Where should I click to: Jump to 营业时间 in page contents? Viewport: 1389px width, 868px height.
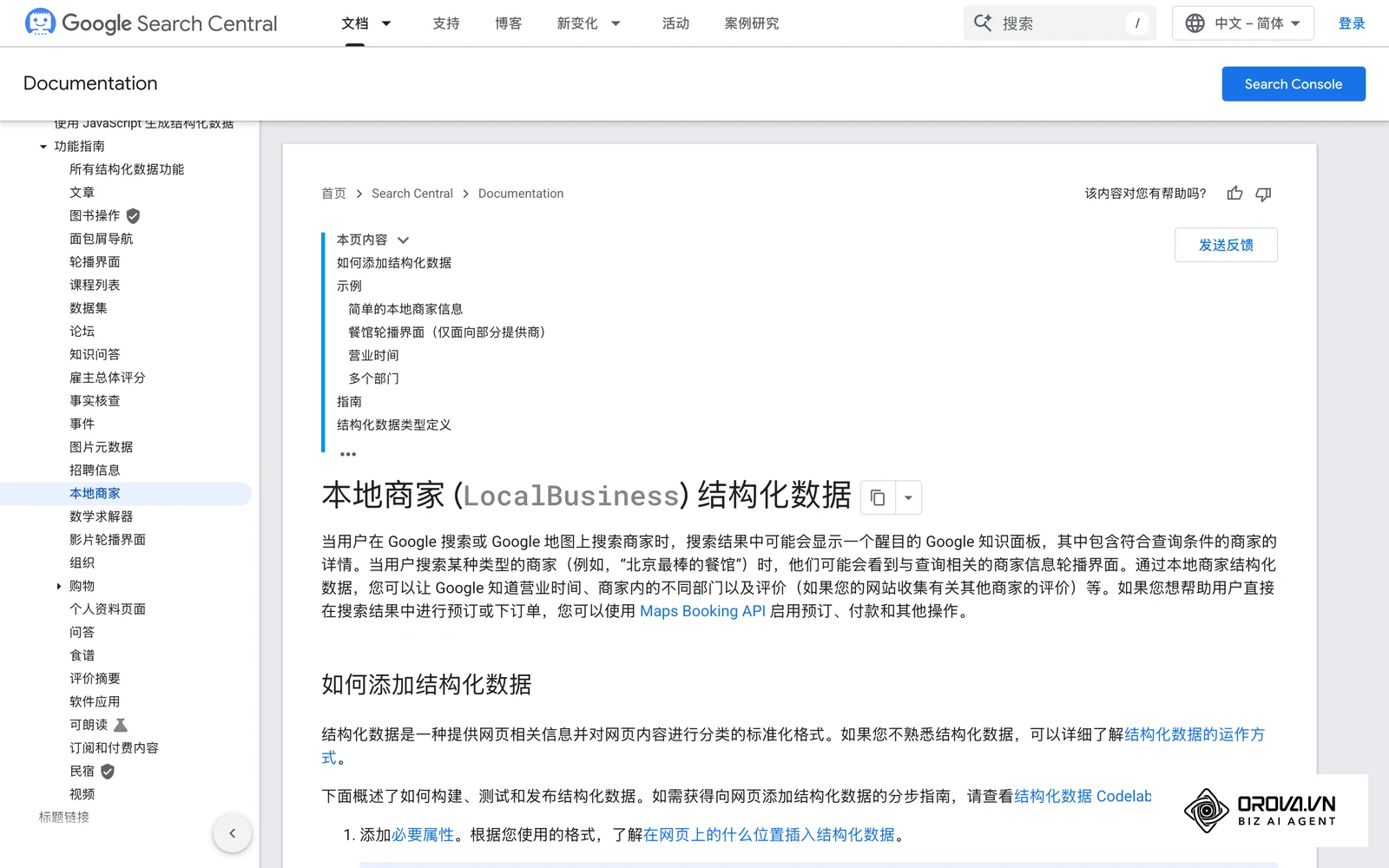(373, 356)
